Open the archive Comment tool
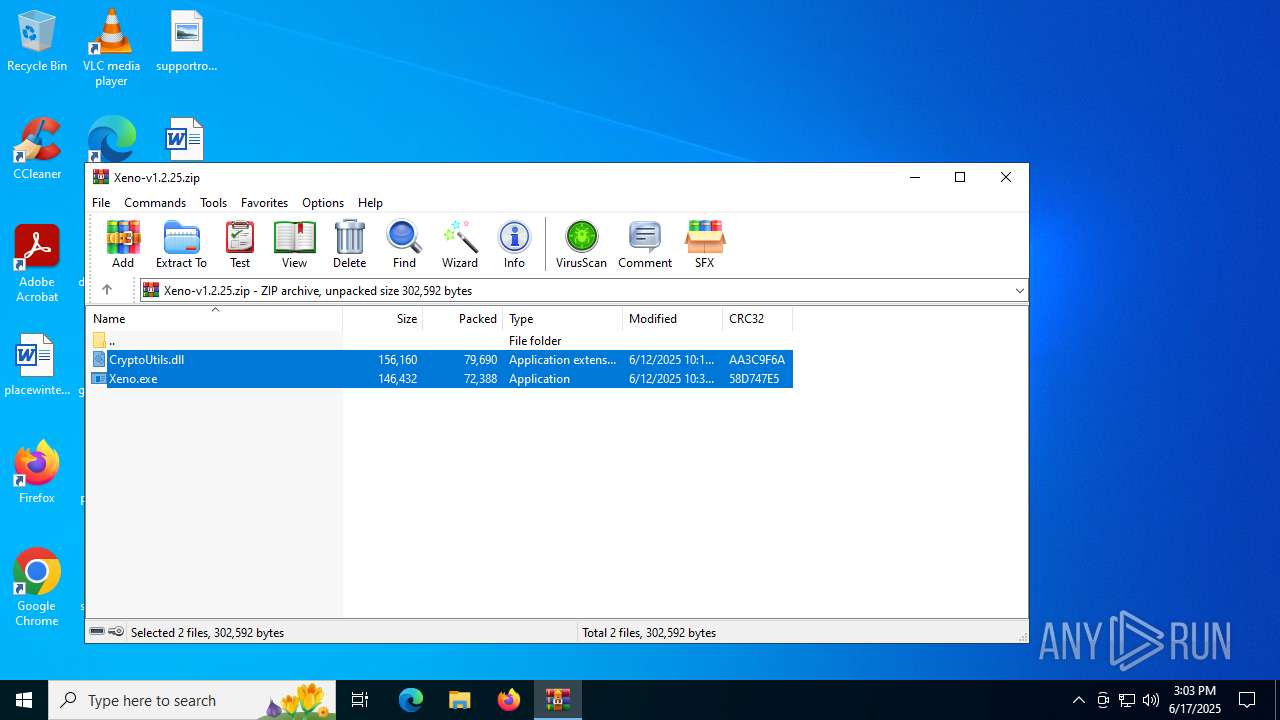The height and width of the screenshot is (720, 1280). pyautogui.click(x=645, y=245)
